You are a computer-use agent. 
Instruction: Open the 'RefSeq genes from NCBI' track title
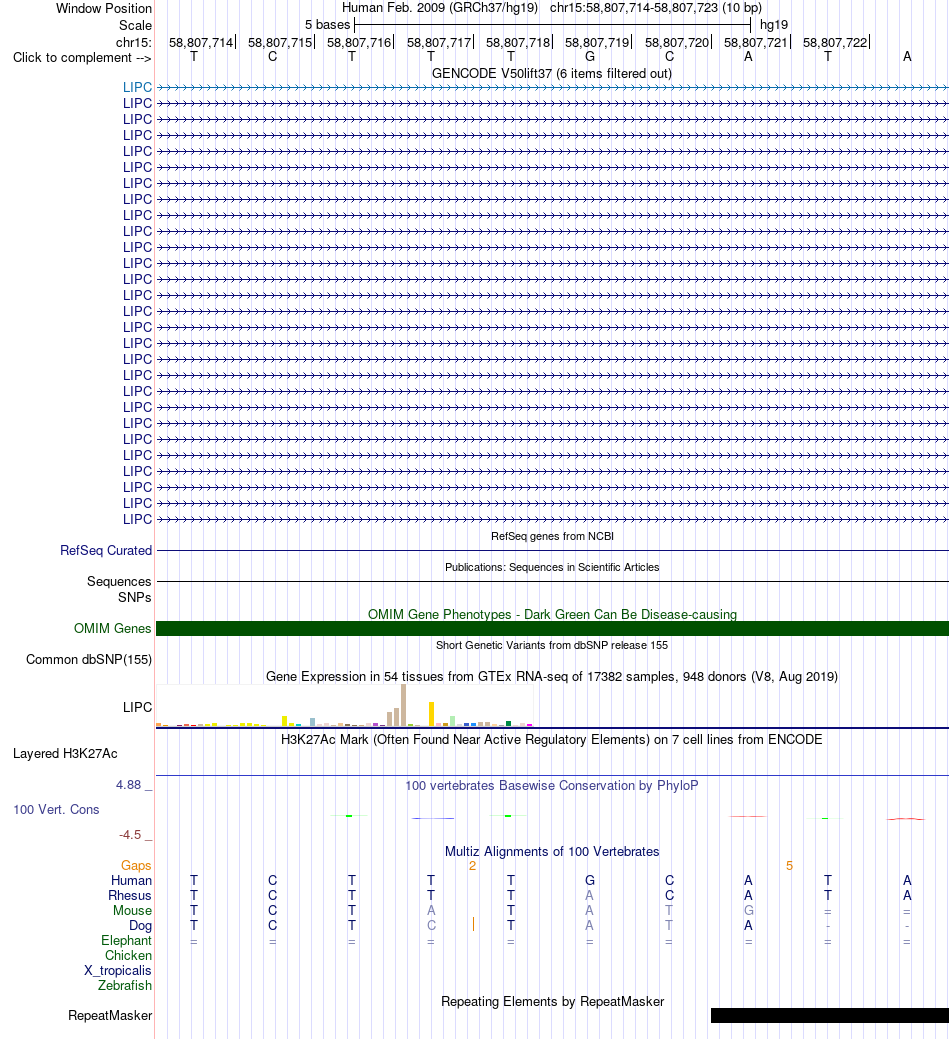(x=552, y=536)
